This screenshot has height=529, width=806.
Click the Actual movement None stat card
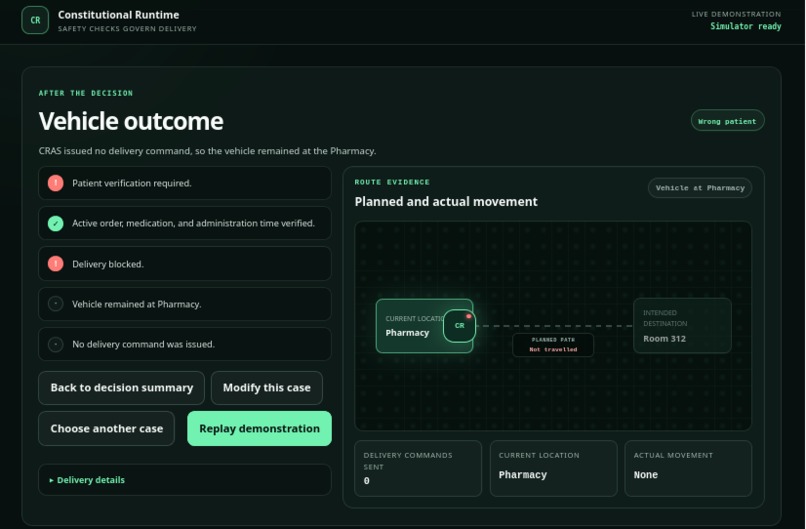[x=688, y=468]
